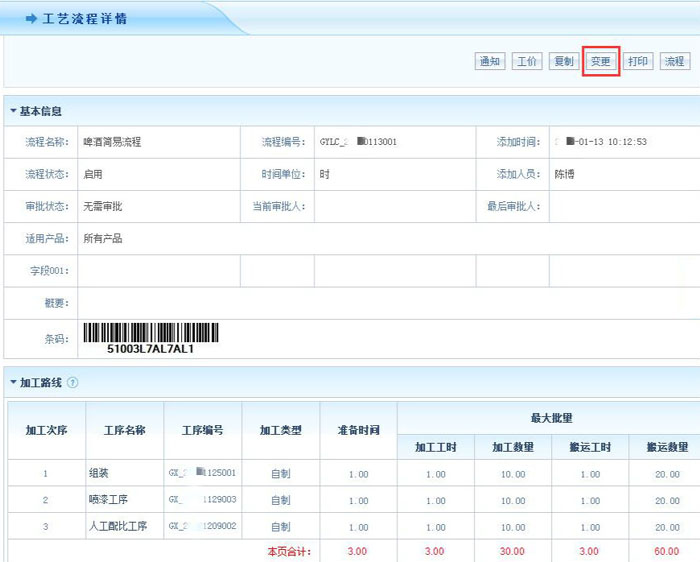The height and width of the screenshot is (562, 700).
Task: Collapse the 加工路线 section
Action: pos(13,383)
